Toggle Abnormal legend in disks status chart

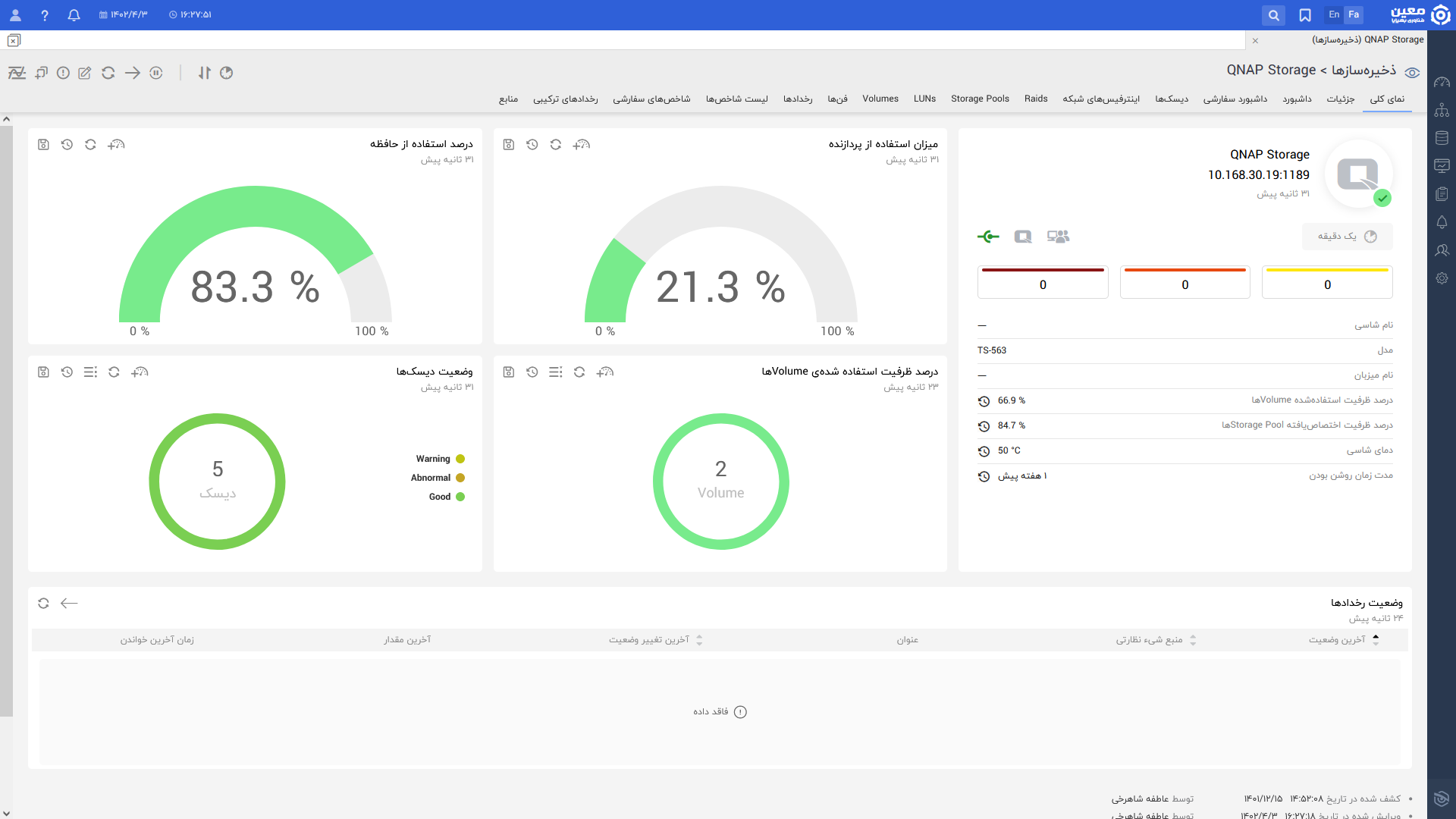[x=438, y=478]
